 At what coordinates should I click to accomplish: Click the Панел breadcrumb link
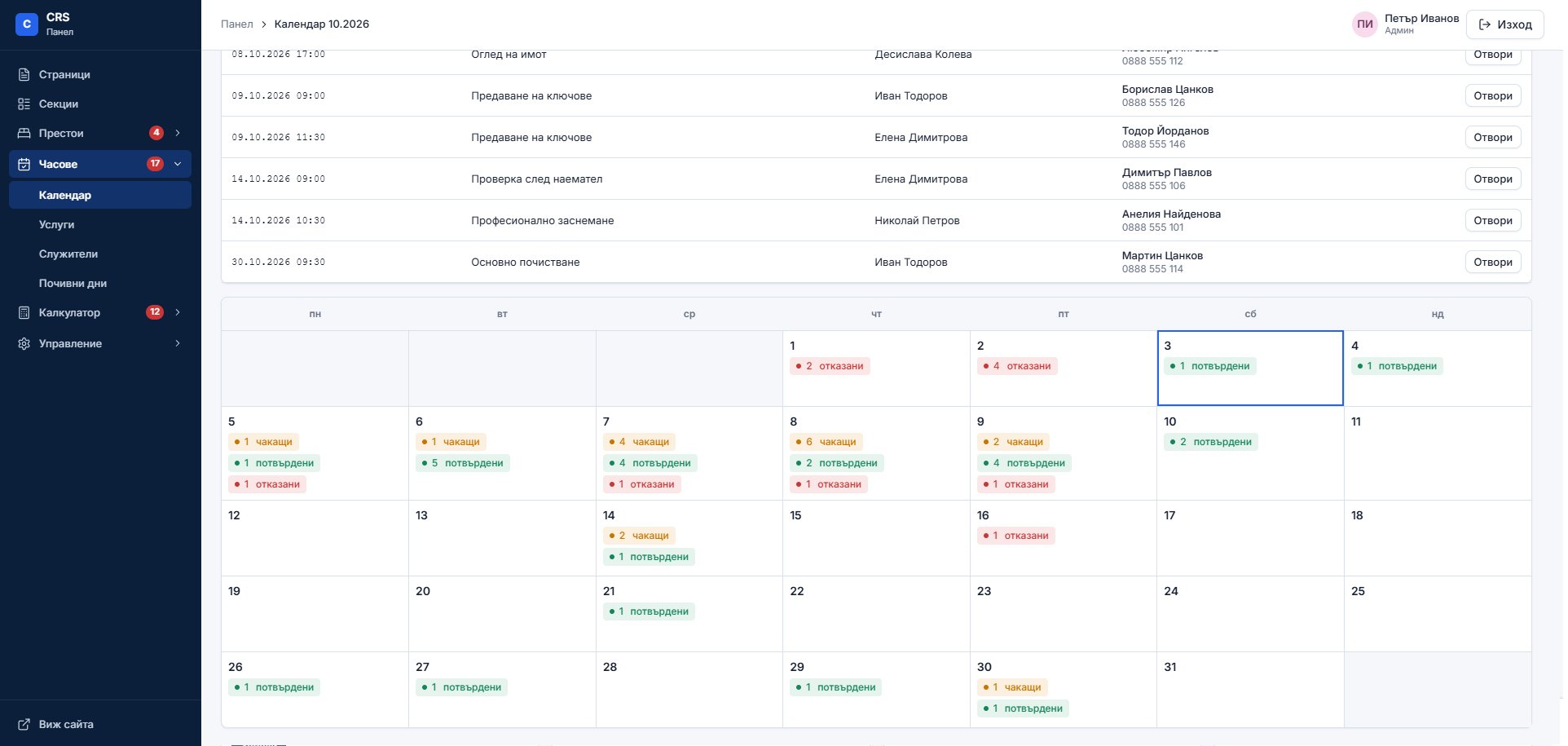click(237, 24)
